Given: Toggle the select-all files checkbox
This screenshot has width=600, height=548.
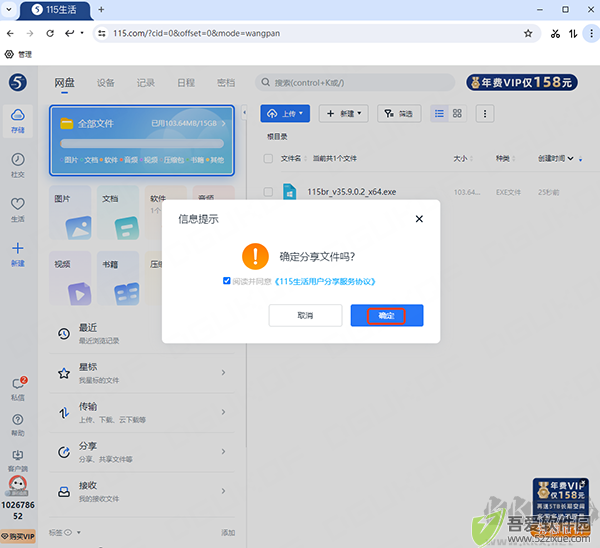Looking at the screenshot, I should coord(268,158).
